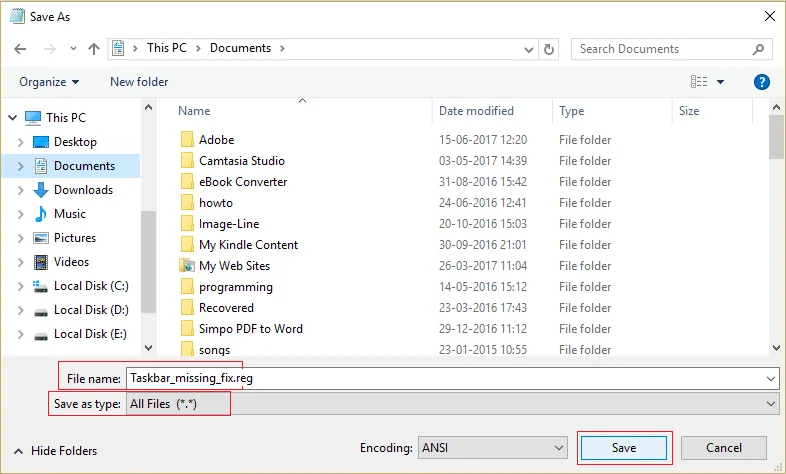Change the view layout icon
This screenshot has width=786, height=474.
[x=699, y=82]
